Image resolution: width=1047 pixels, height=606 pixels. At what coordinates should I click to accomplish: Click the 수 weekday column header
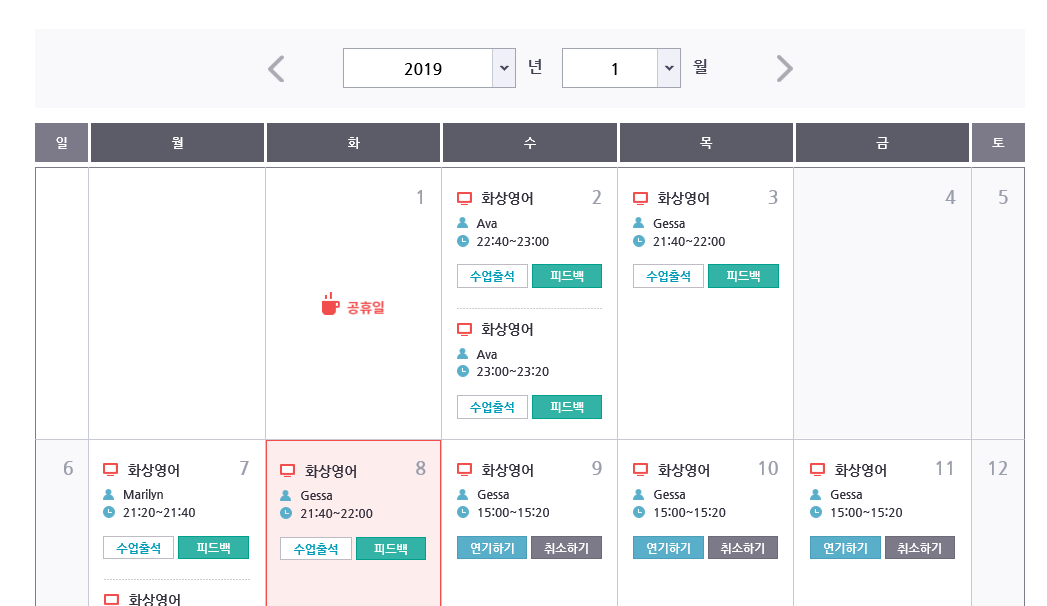pyautogui.click(x=530, y=143)
